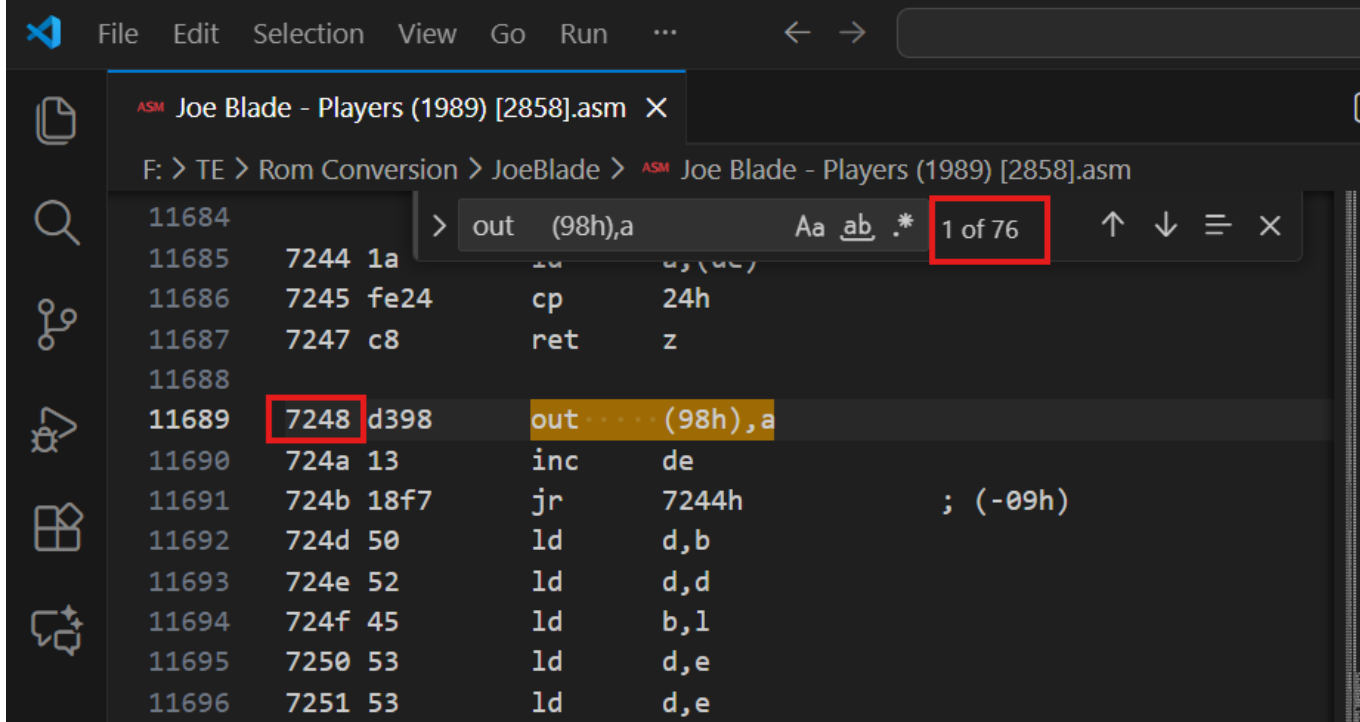1360x722 pixels.
Task: Close the Joe Blade asm tab
Action: (x=656, y=108)
